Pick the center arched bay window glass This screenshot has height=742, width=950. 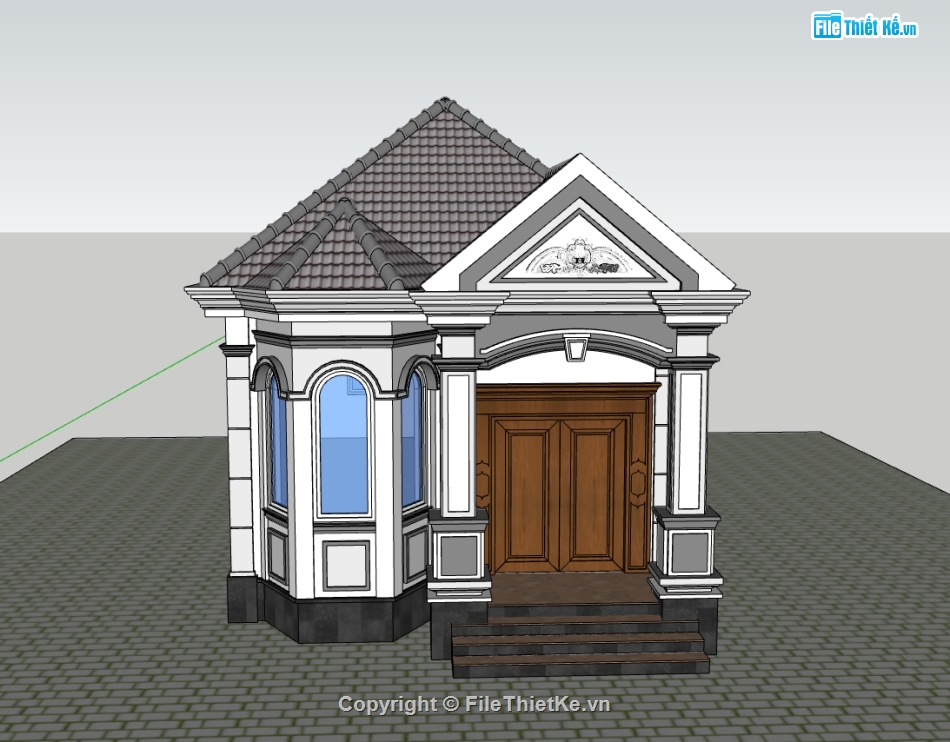tap(343, 446)
